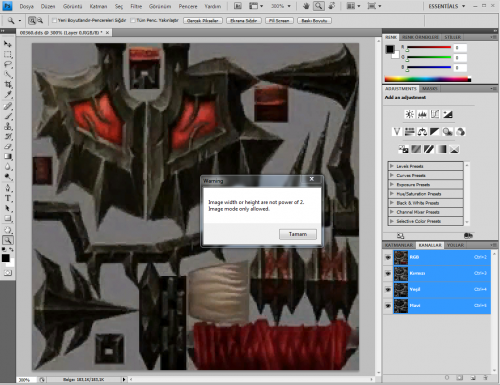Add Photo Filter adjustment icon

pos(447,132)
